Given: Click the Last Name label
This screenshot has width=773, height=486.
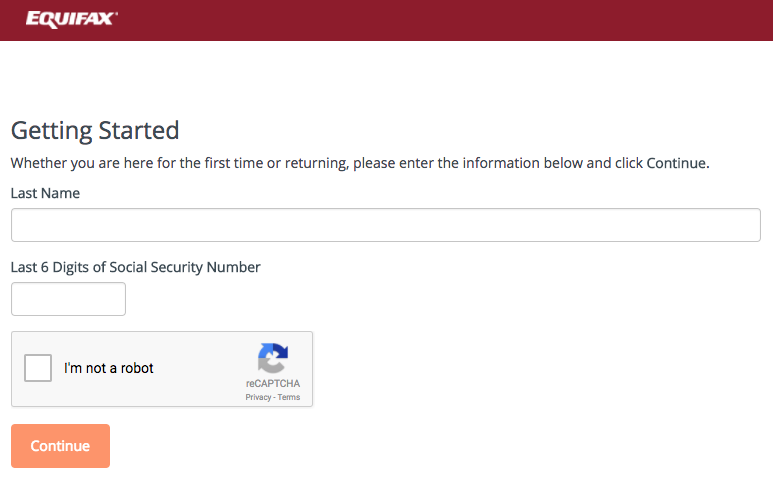Looking at the screenshot, I should click(x=45, y=193).
